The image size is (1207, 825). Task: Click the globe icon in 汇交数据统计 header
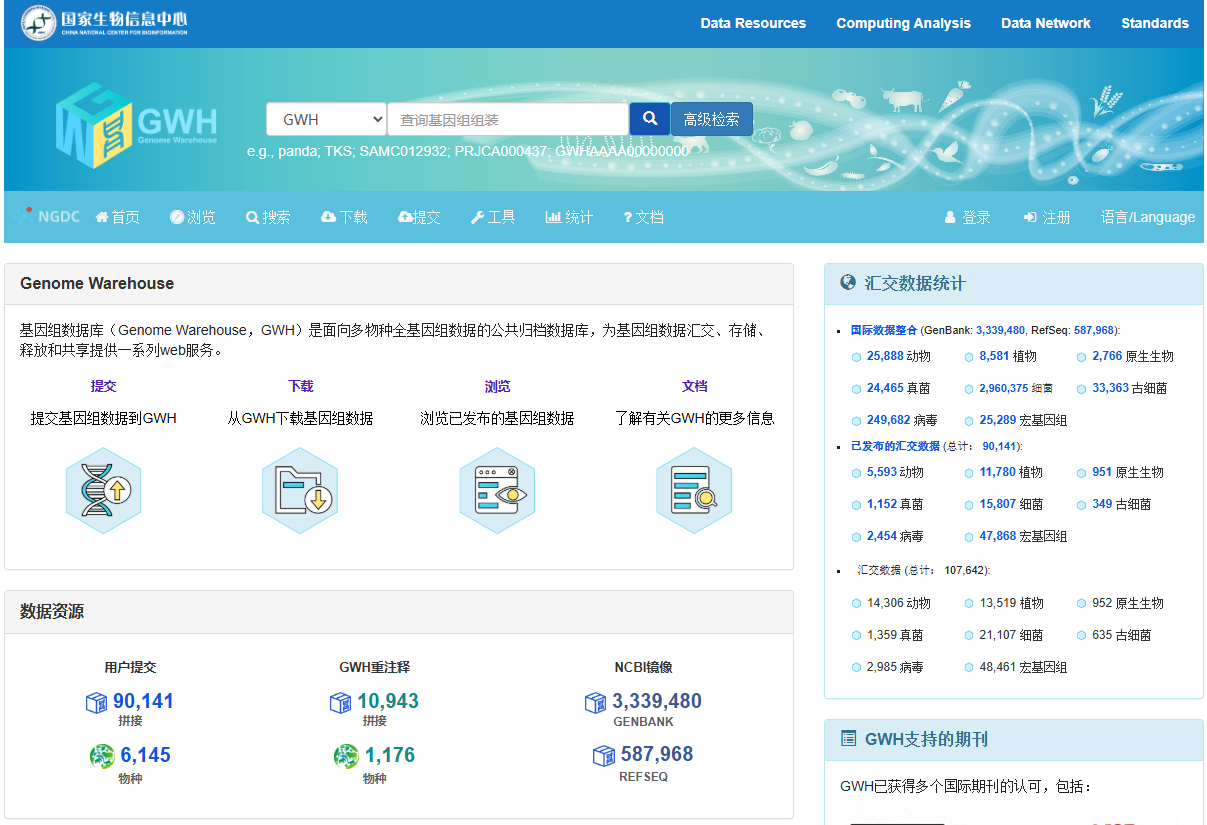coord(848,283)
